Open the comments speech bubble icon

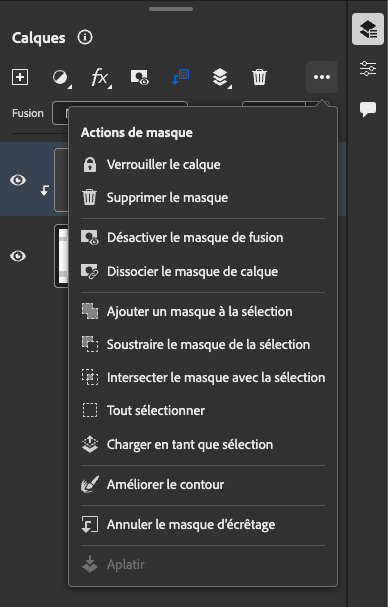point(367,109)
